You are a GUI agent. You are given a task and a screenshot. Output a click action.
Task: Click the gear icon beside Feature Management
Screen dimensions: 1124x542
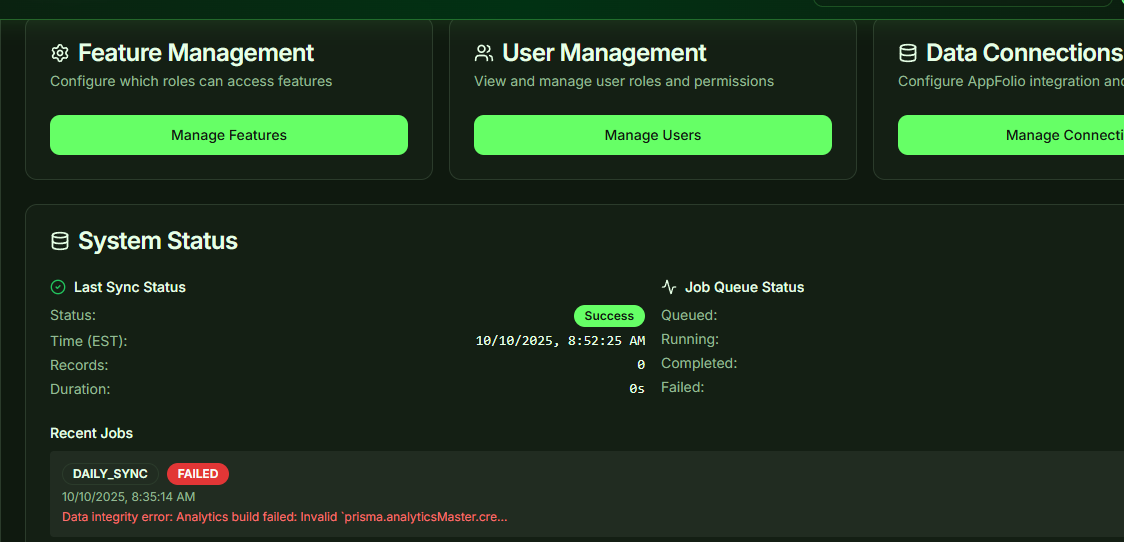coord(60,53)
